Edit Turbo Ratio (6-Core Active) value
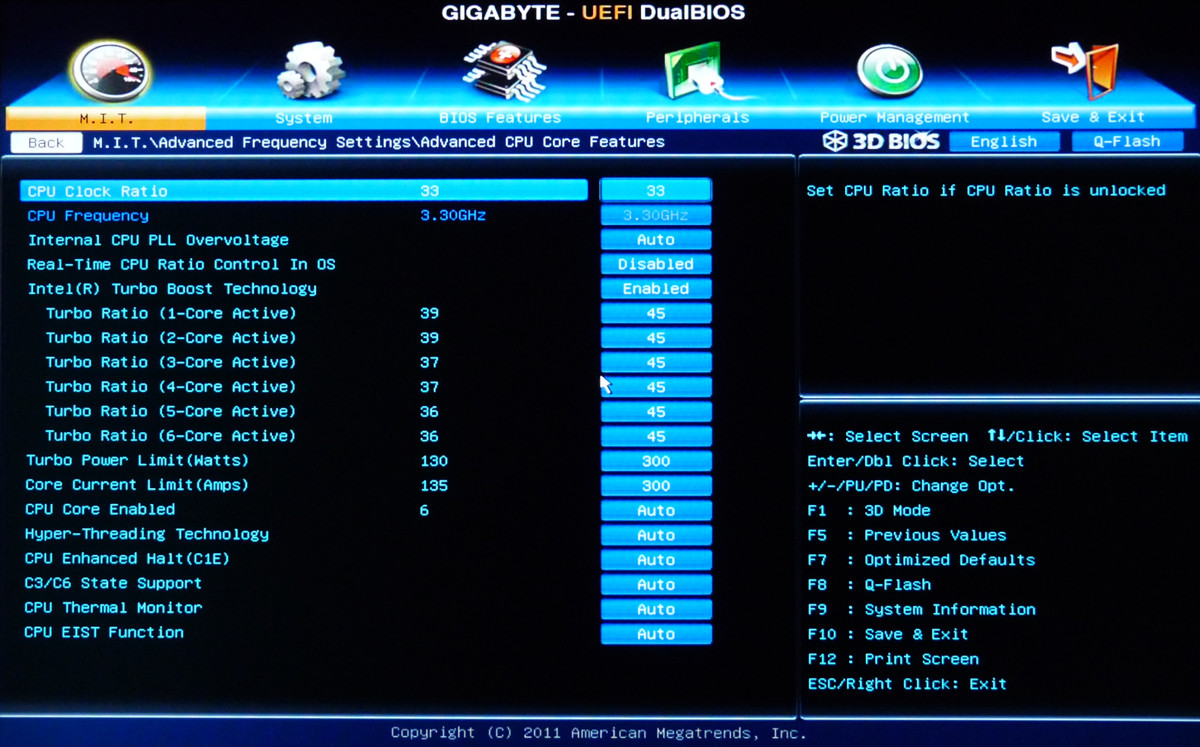The image size is (1200, 747). click(x=656, y=436)
